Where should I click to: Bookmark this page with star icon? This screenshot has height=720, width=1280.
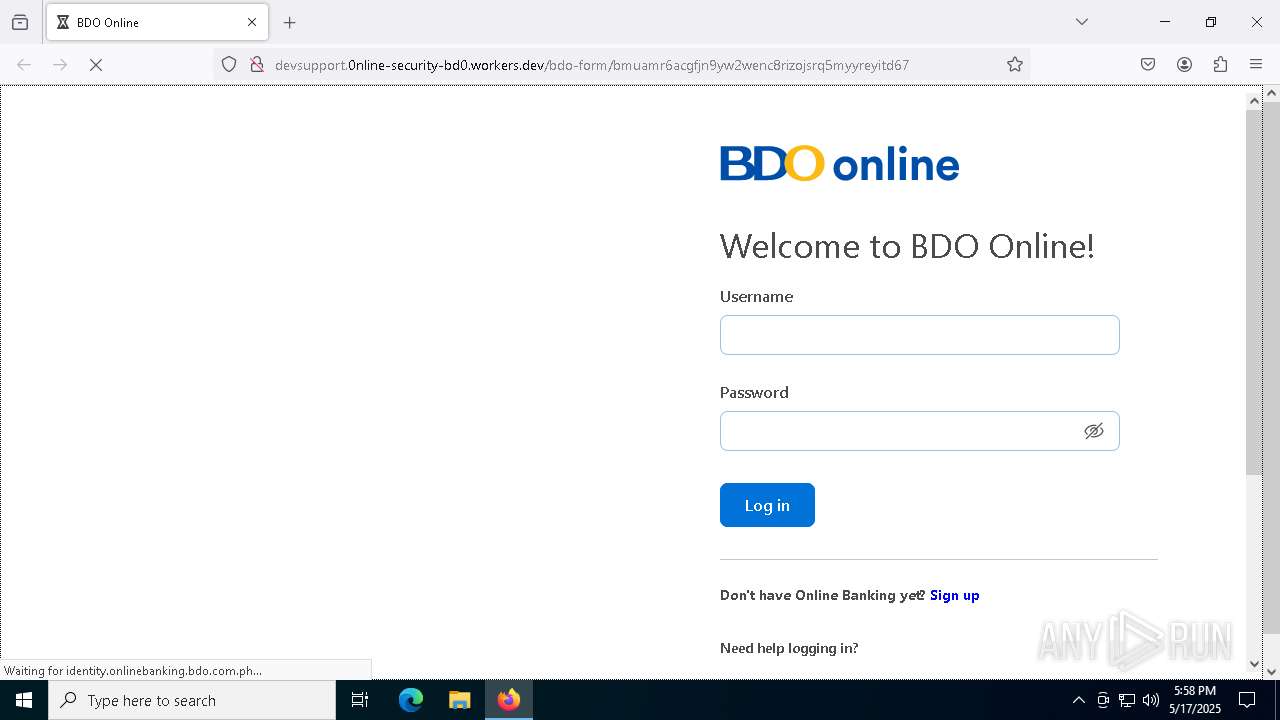(x=1015, y=65)
